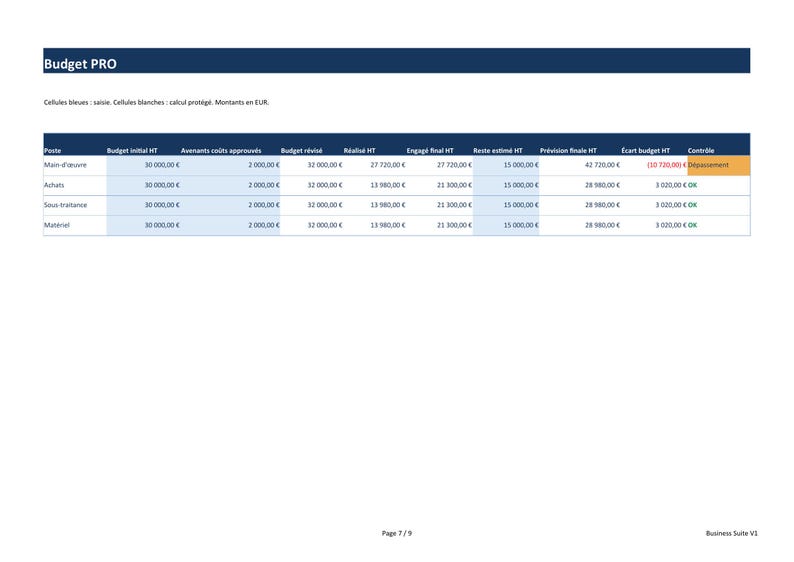Image resolution: width=794 pixels, height=562 pixels.
Task: Click Achats Prévision finale value 28 980,00 €
Action: [603, 185]
